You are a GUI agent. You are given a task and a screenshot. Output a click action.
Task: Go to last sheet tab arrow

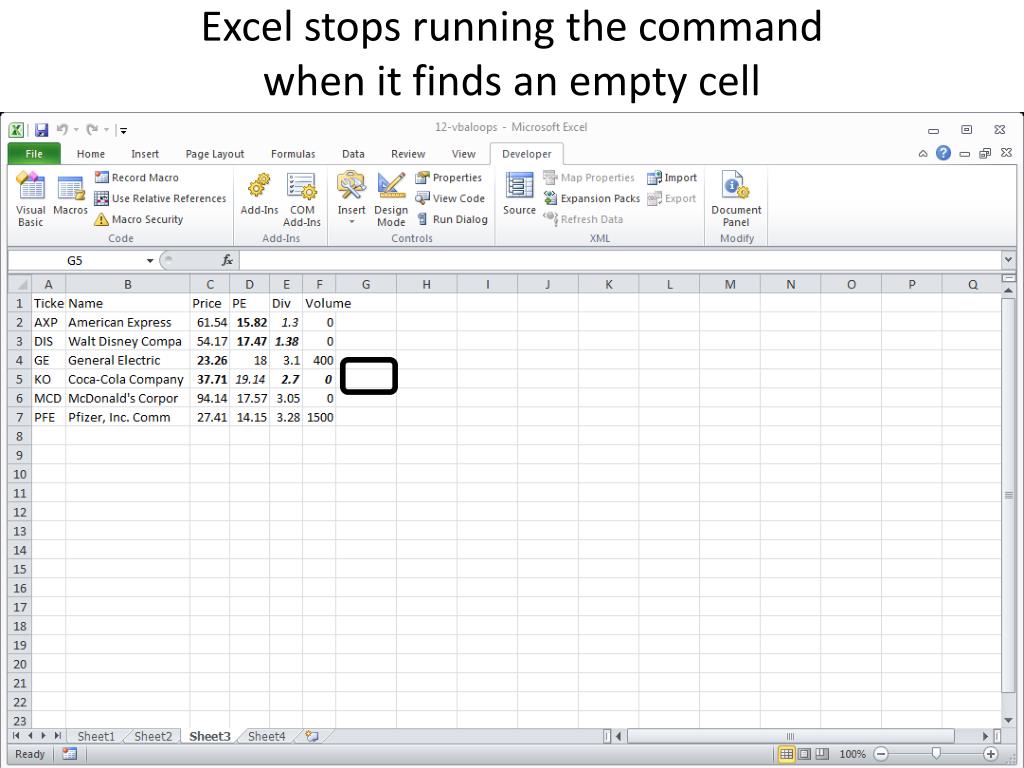(x=57, y=736)
